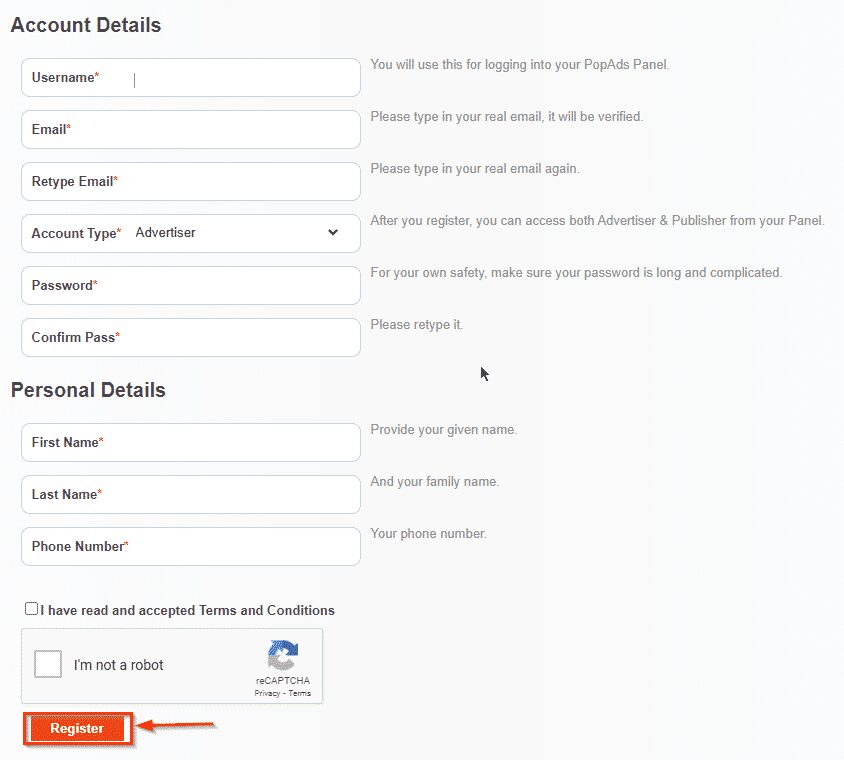Click the reCAPTCHA logo icon
This screenshot has width=844, height=760.
coord(282,656)
